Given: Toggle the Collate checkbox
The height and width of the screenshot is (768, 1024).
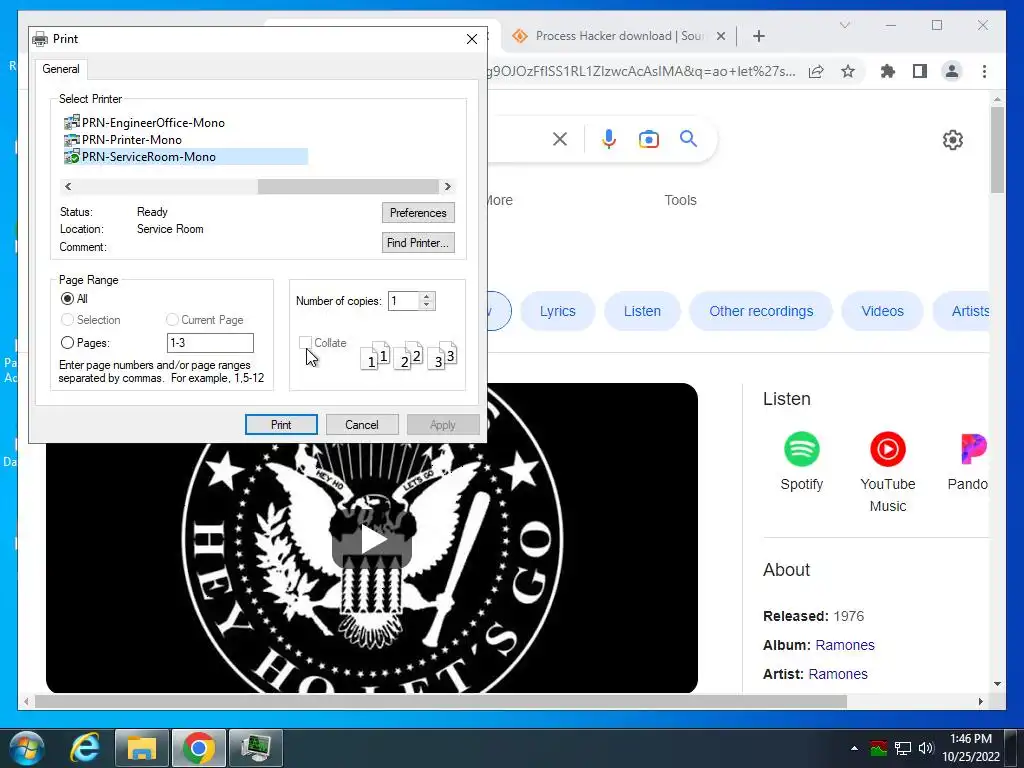Looking at the screenshot, I should [x=305, y=343].
